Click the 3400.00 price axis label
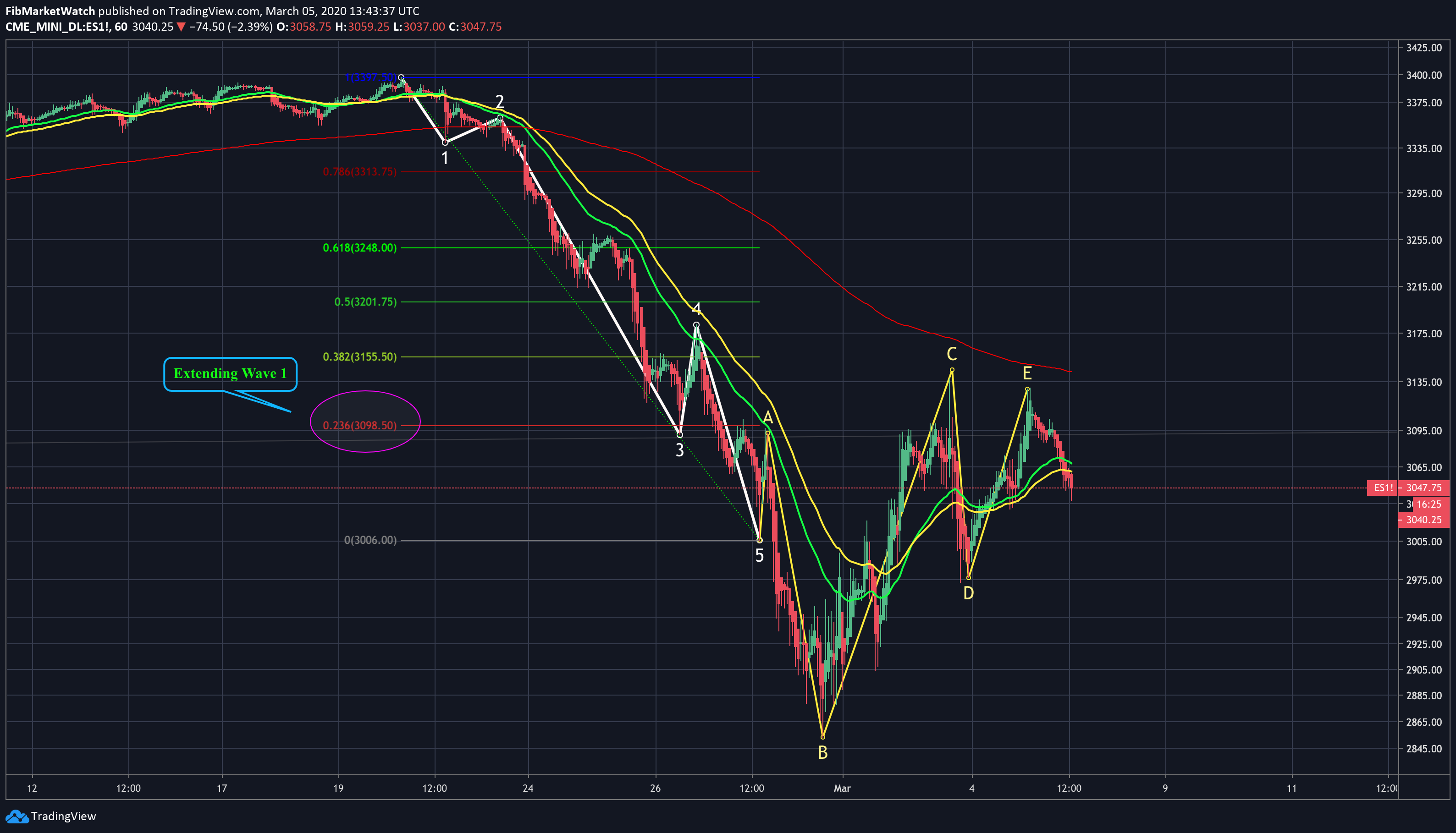 (x=1424, y=75)
